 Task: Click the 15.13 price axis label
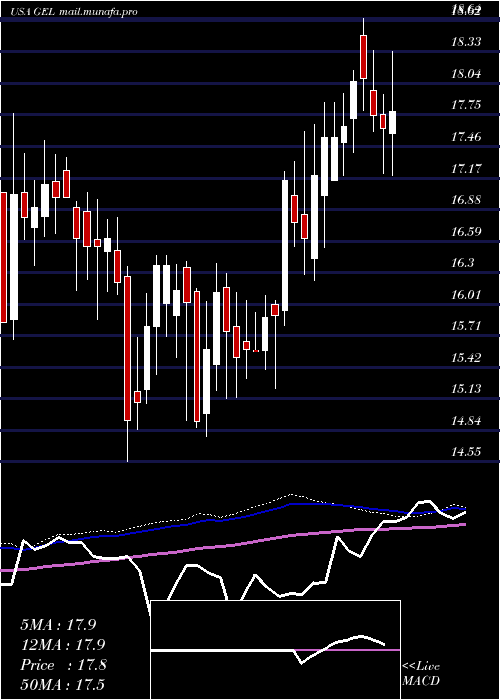(466, 389)
